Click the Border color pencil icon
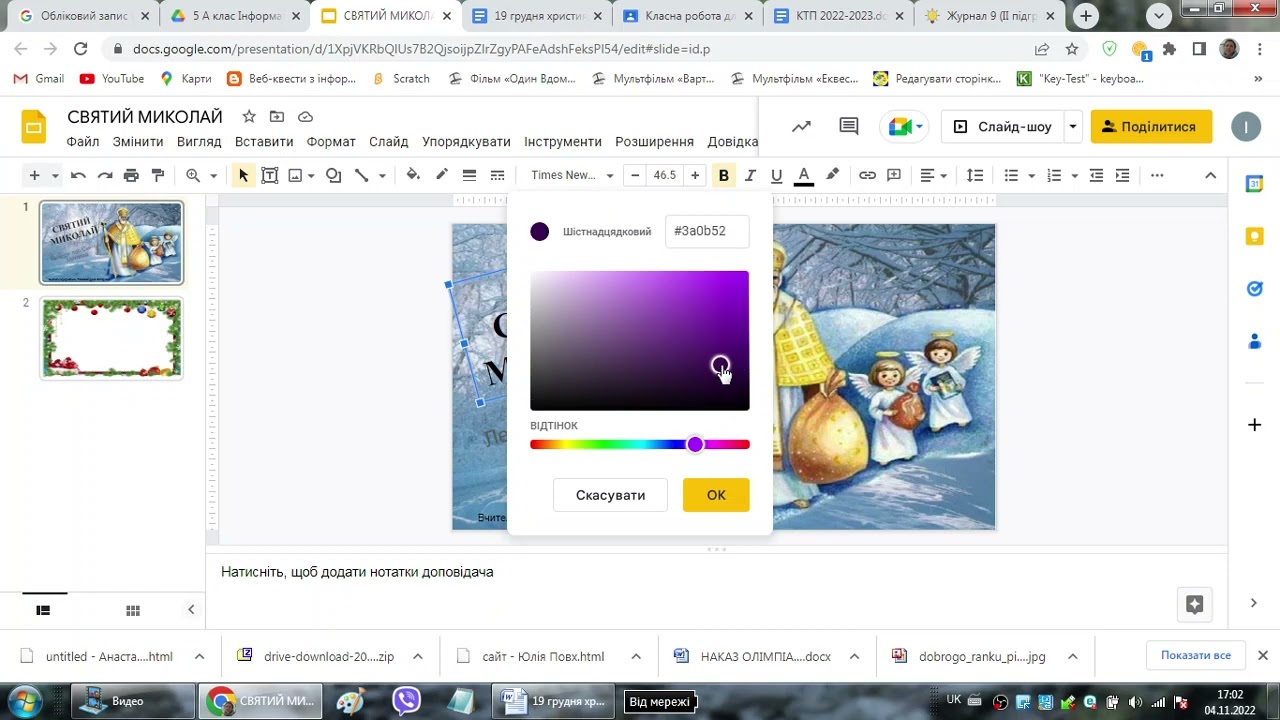This screenshot has height=720, width=1280. pyautogui.click(x=441, y=175)
